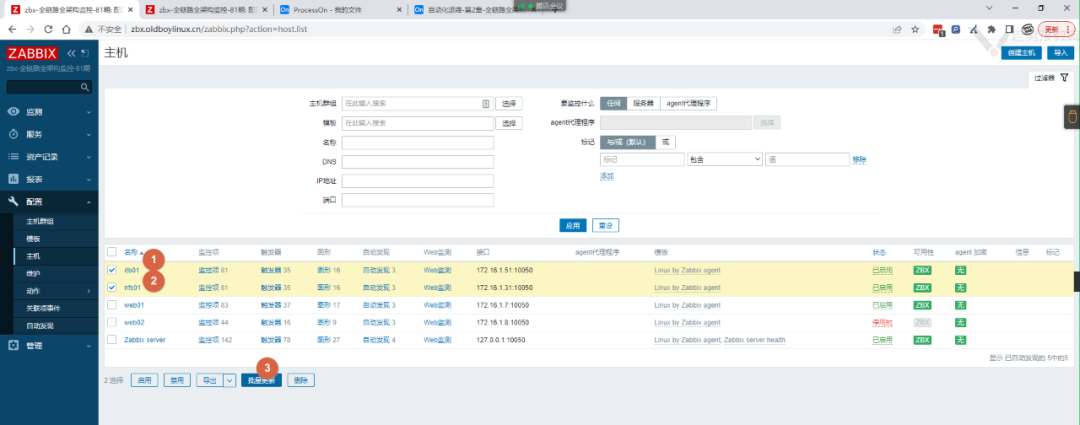The height and width of the screenshot is (425, 1080).
Task: Click the orange floating widget on right edge
Action: [x=1071, y=117]
